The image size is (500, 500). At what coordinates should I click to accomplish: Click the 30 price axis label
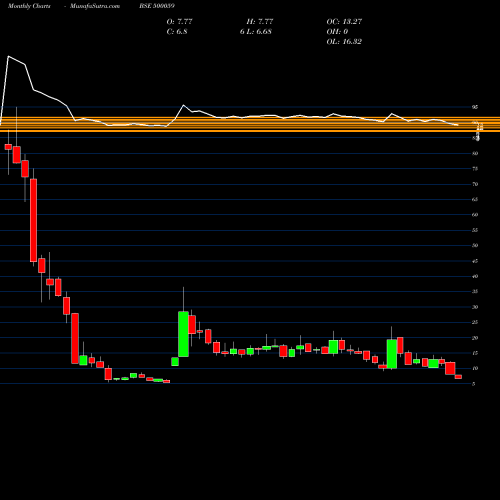click(475, 307)
